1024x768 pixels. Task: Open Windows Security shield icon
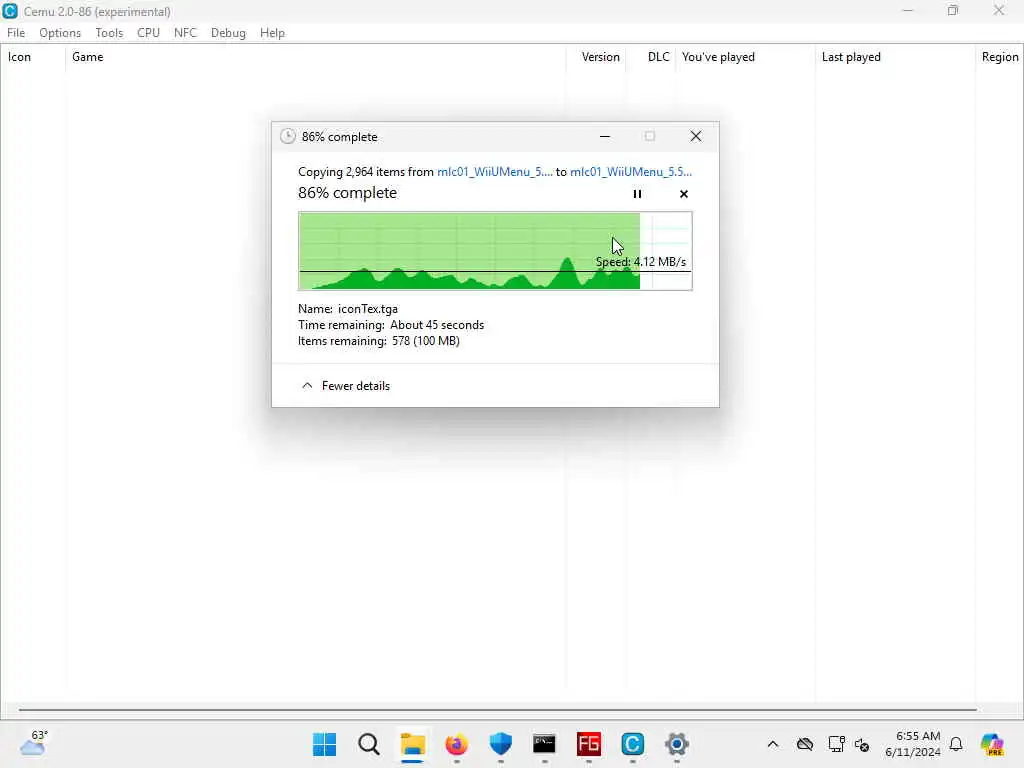point(501,744)
